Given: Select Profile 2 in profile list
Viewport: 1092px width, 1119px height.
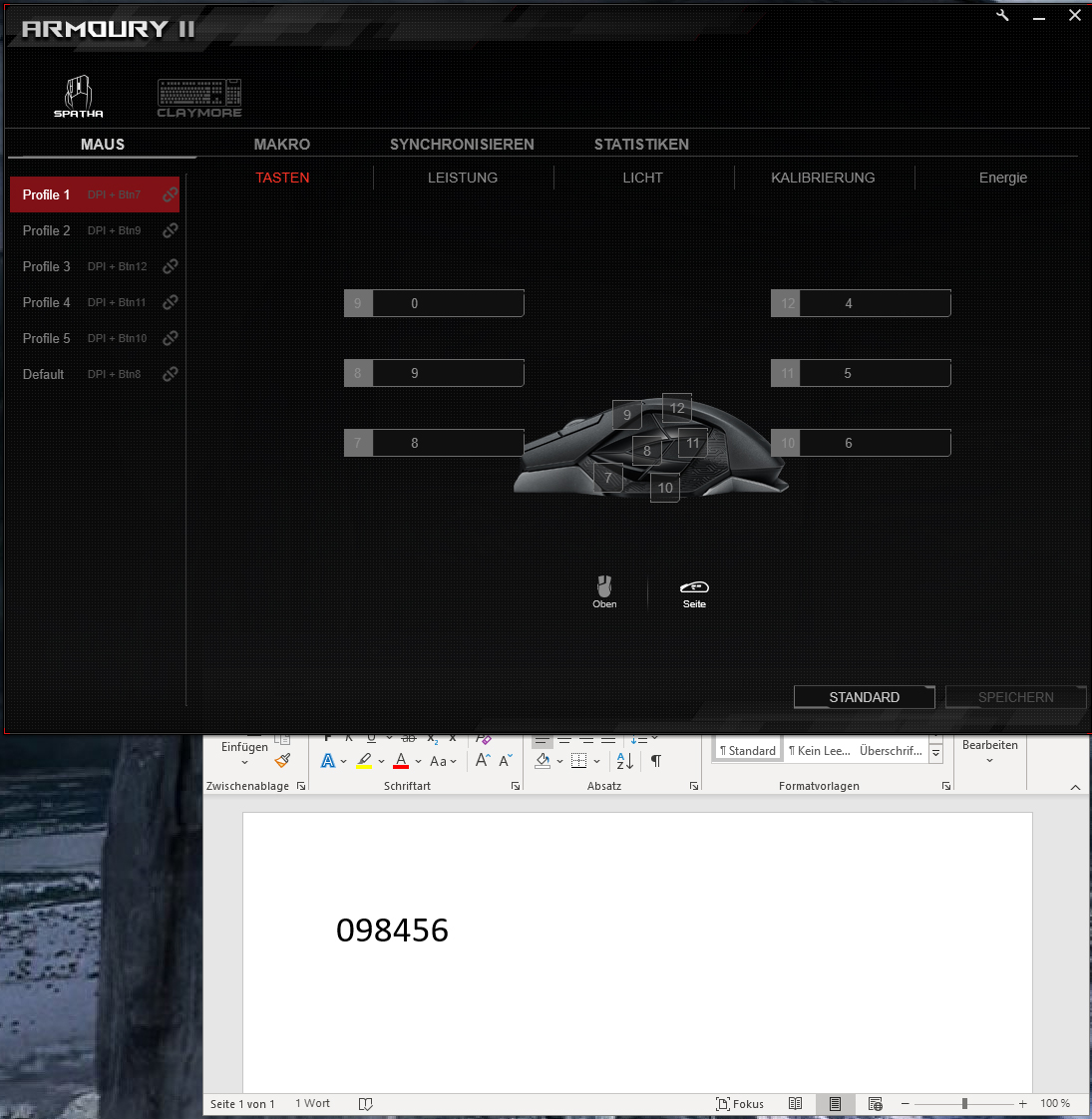Looking at the screenshot, I should coord(94,230).
